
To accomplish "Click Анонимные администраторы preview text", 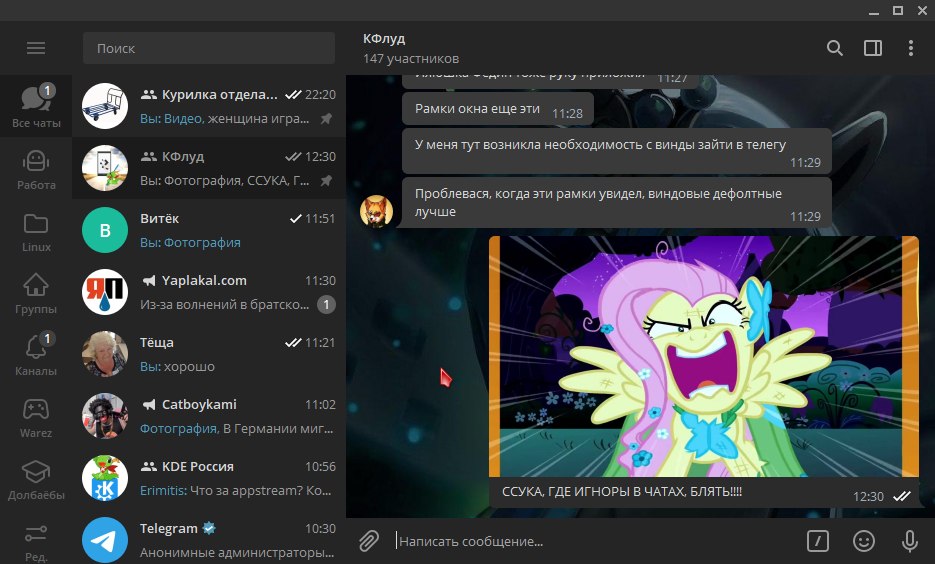I will click(237, 553).
